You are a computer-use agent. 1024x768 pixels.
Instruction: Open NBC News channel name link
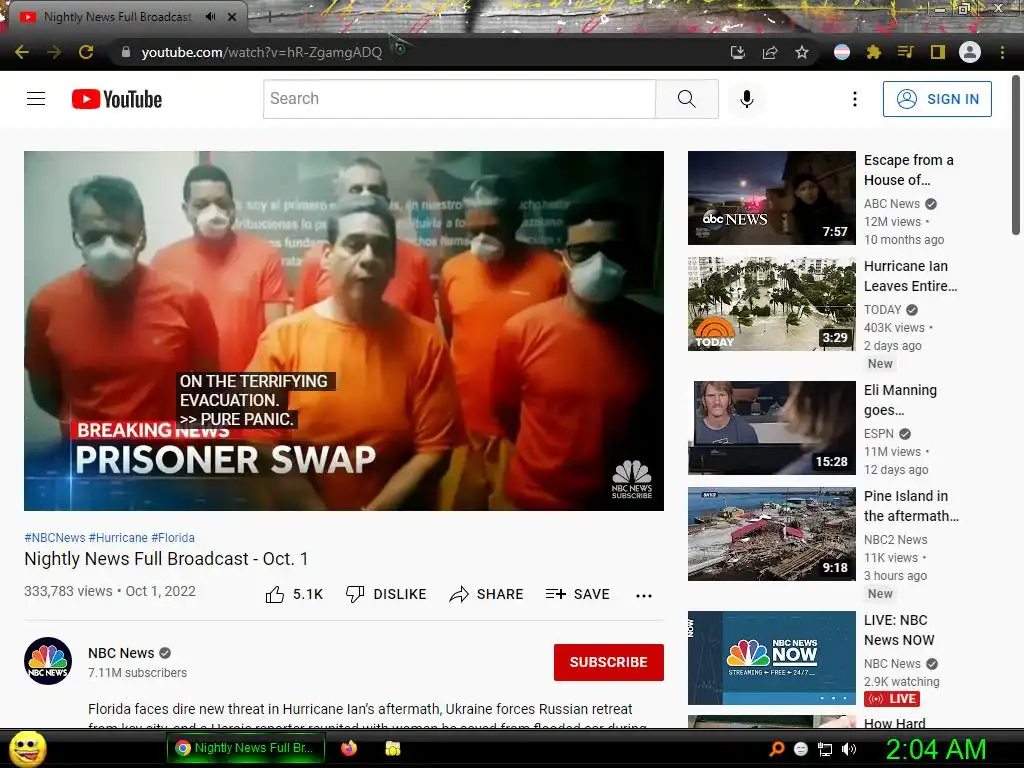click(121, 653)
